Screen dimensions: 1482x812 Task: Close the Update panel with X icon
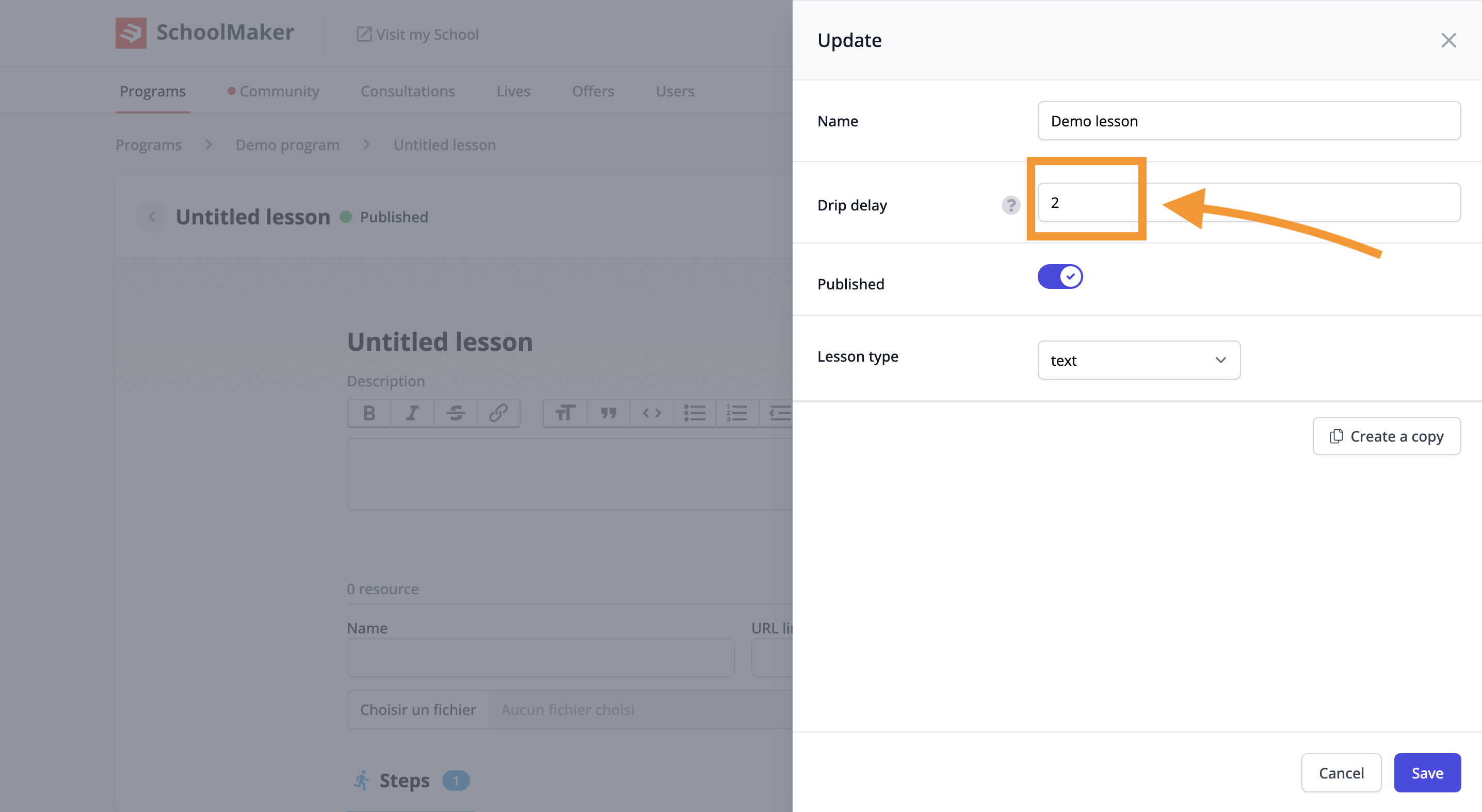[1448, 40]
